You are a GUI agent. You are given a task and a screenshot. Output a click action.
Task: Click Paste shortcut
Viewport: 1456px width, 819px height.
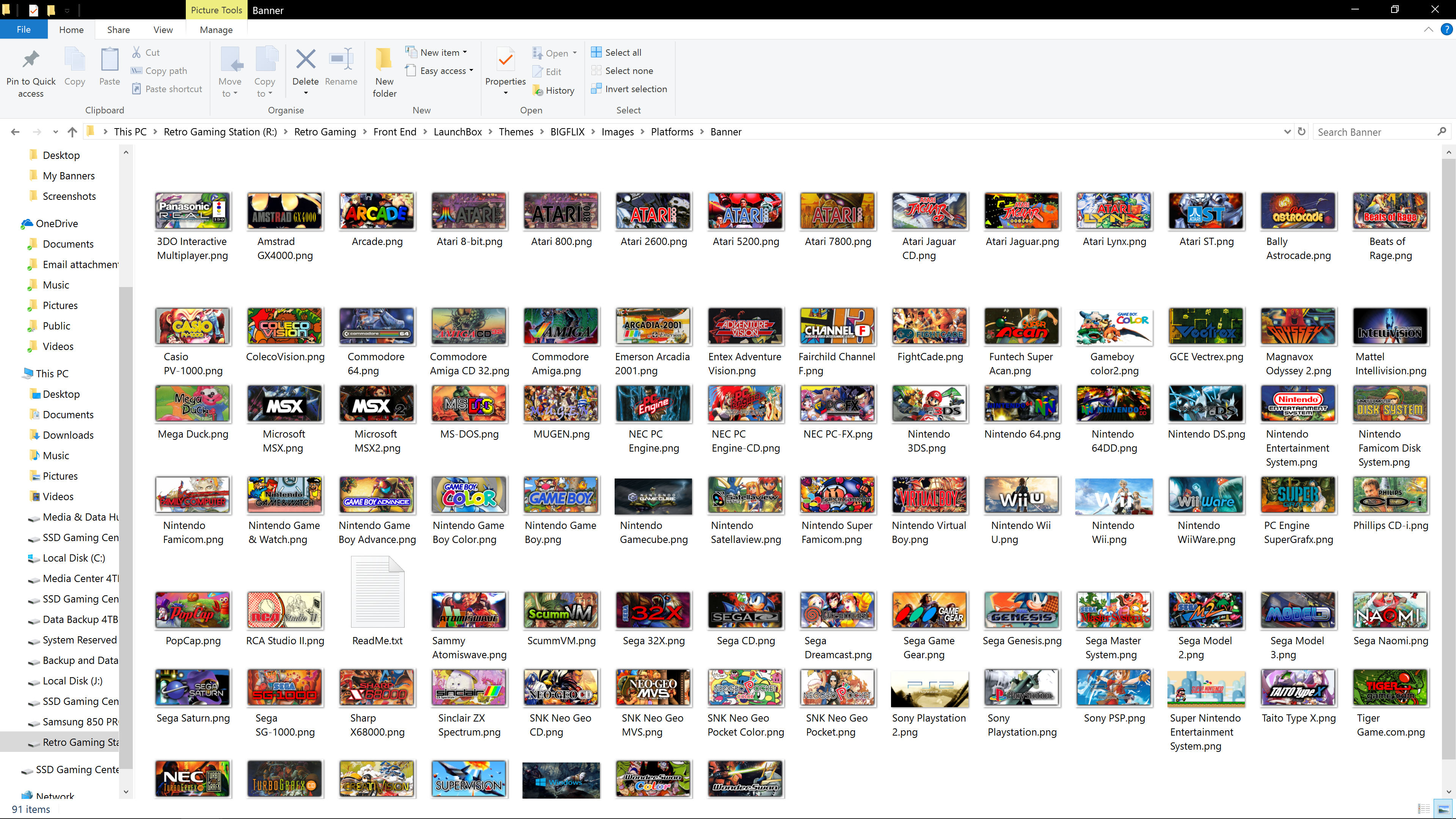tap(167, 89)
